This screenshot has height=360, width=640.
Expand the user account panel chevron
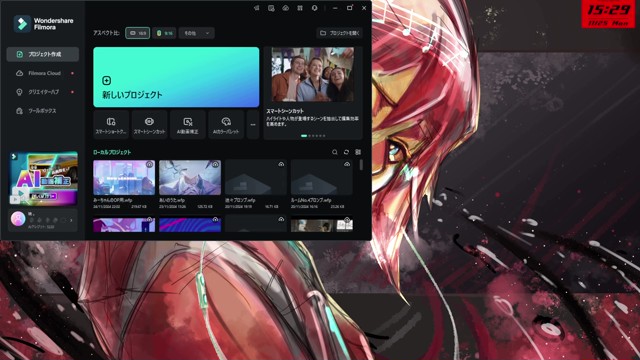click(x=71, y=220)
